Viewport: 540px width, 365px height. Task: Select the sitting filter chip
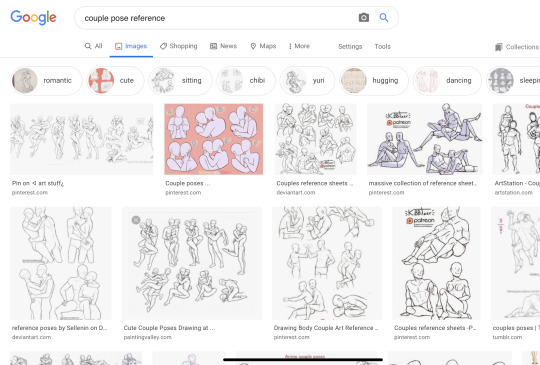[x=180, y=81]
